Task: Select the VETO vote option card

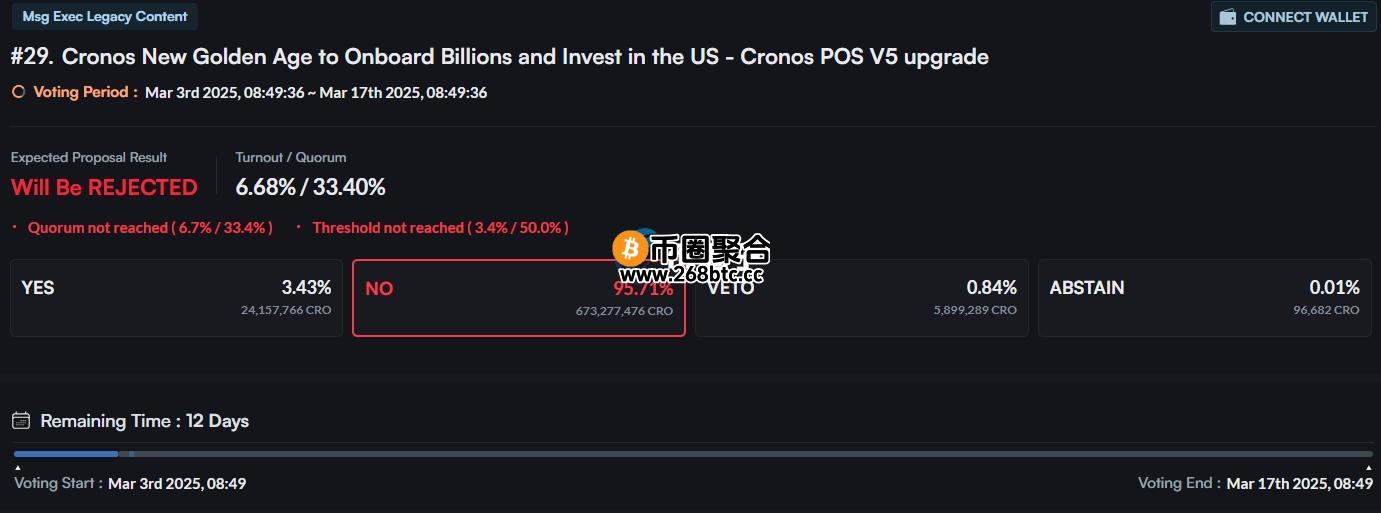Action: pos(862,298)
